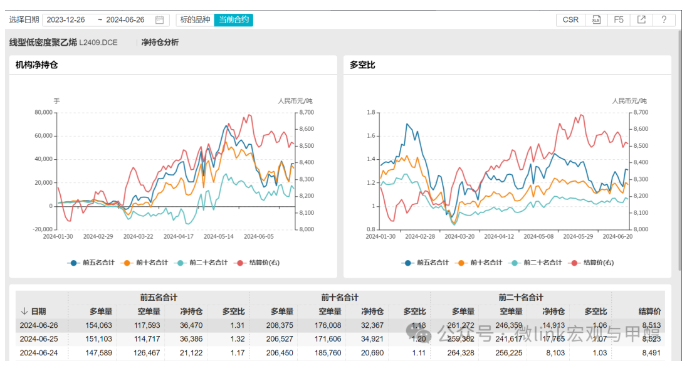688x369 pixels.
Task: Open the help question mark icon
Action: coord(664,20)
